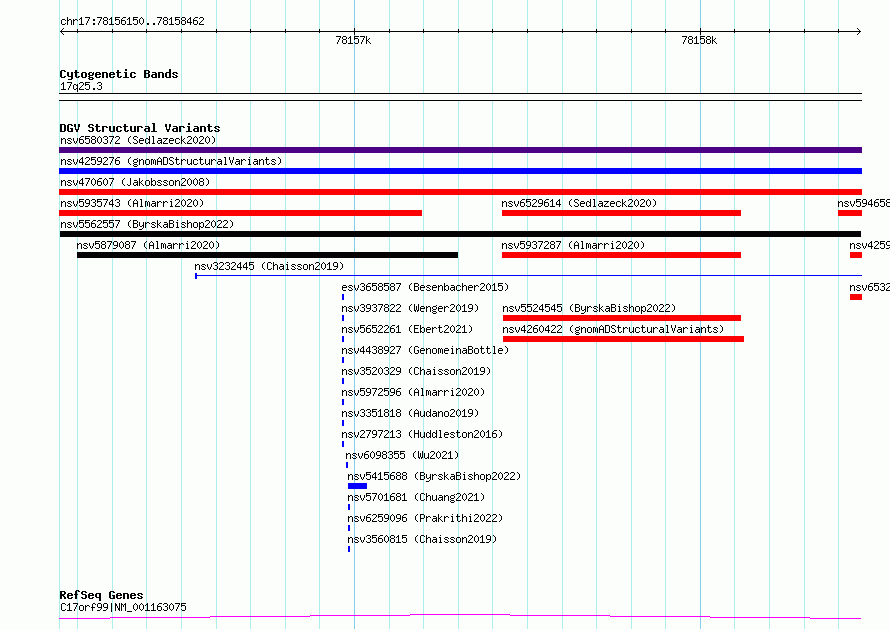
Task: Click the nsv3351818 (Audano2019) label
Action: (x=410, y=413)
